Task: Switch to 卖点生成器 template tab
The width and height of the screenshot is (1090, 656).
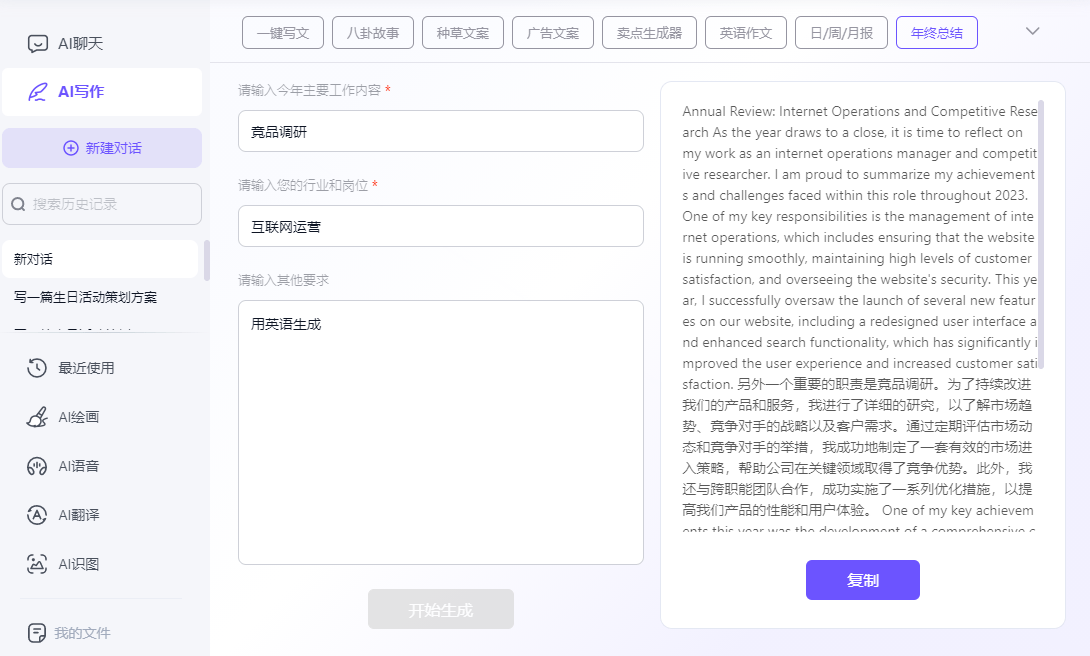Action: (x=649, y=33)
